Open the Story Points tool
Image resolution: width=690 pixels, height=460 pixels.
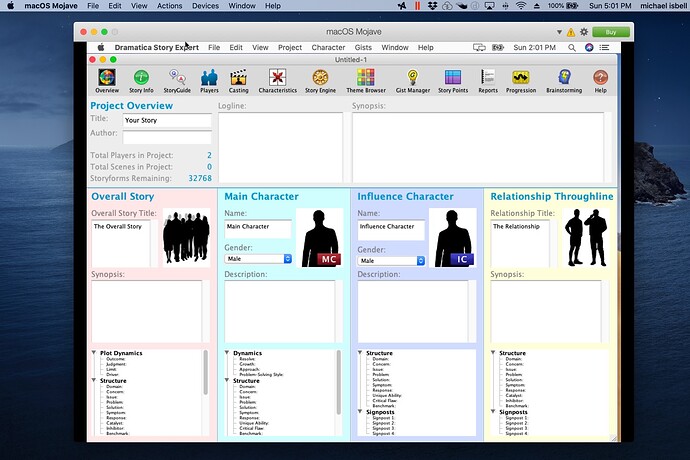[x=453, y=81]
